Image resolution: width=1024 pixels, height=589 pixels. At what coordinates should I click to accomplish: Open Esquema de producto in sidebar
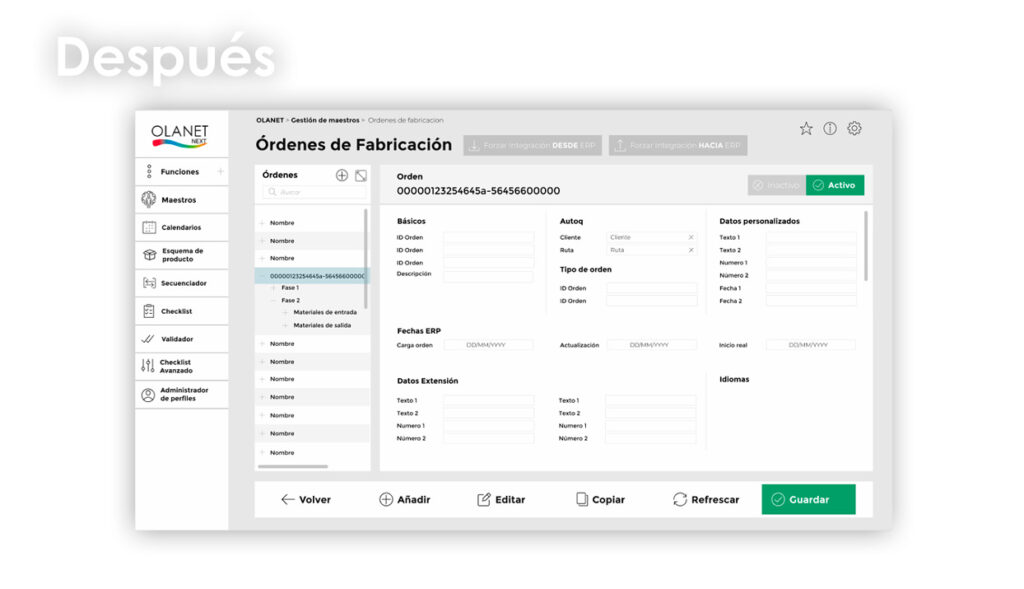[181, 255]
